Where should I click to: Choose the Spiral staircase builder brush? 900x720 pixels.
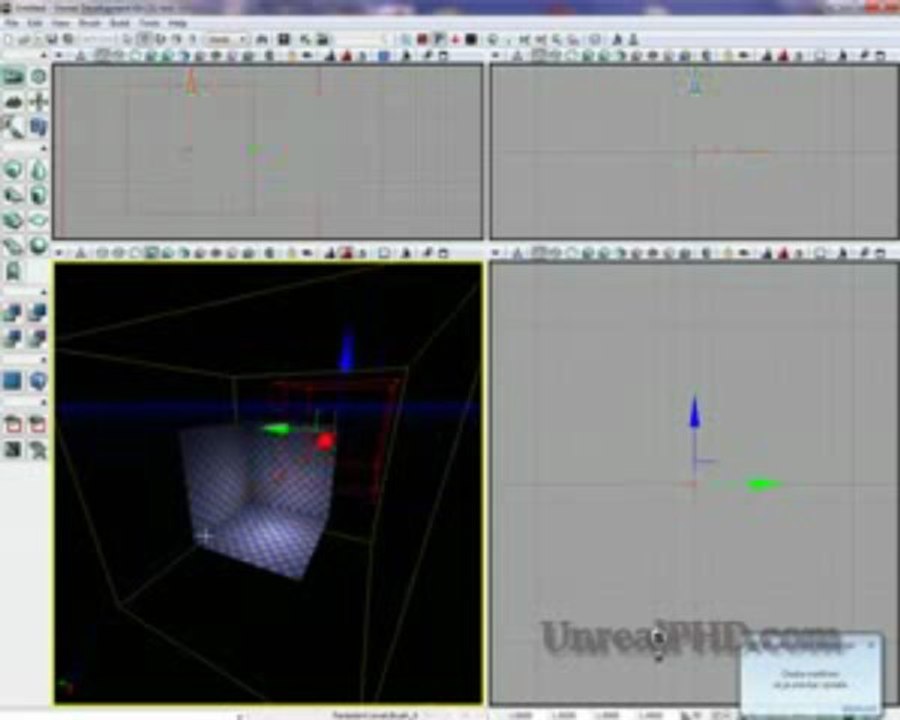(x=14, y=246)
